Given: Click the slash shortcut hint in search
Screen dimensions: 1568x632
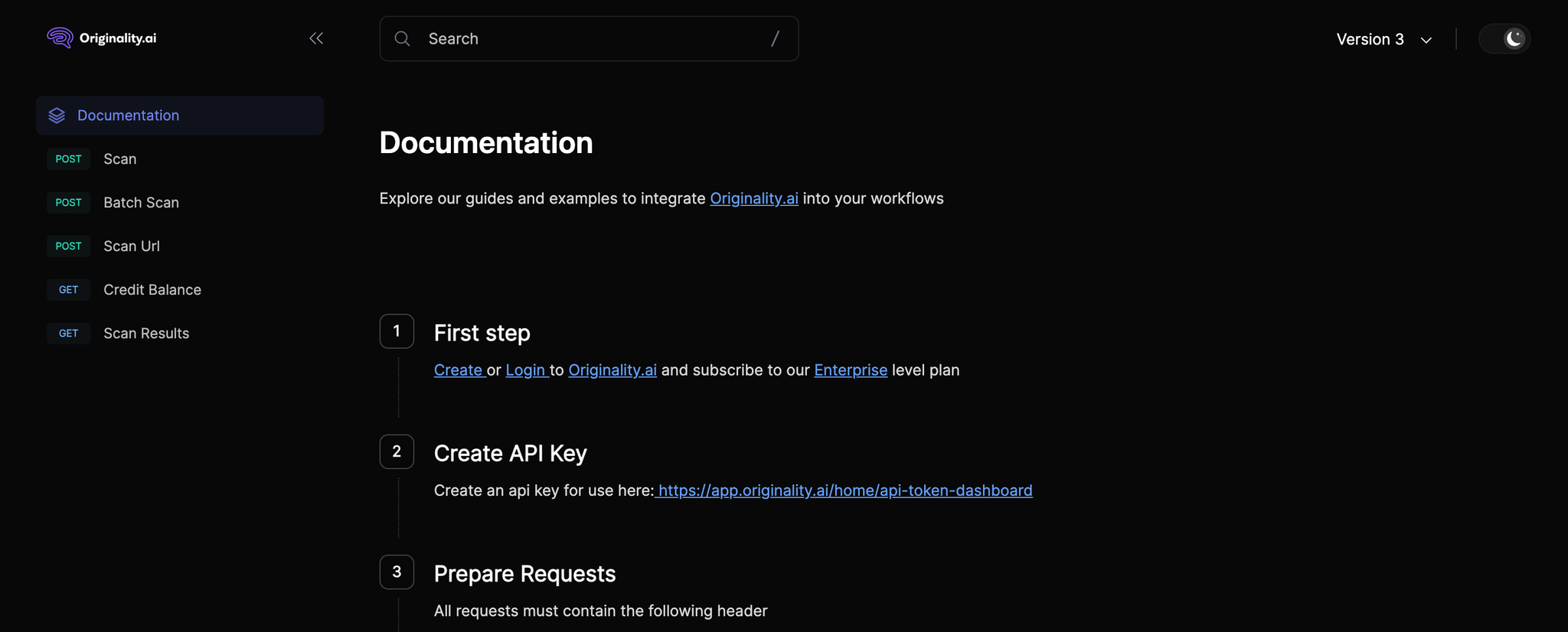Looking at the screenshot, I should tap(775, 38).
